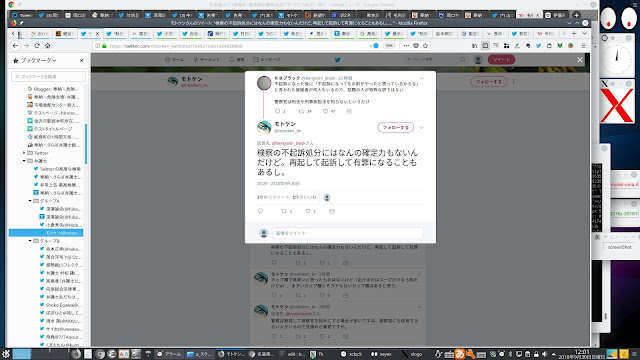Open Shoko Egawa bookmark entry
Screen dimensions: 640x360
coord(60,305)
